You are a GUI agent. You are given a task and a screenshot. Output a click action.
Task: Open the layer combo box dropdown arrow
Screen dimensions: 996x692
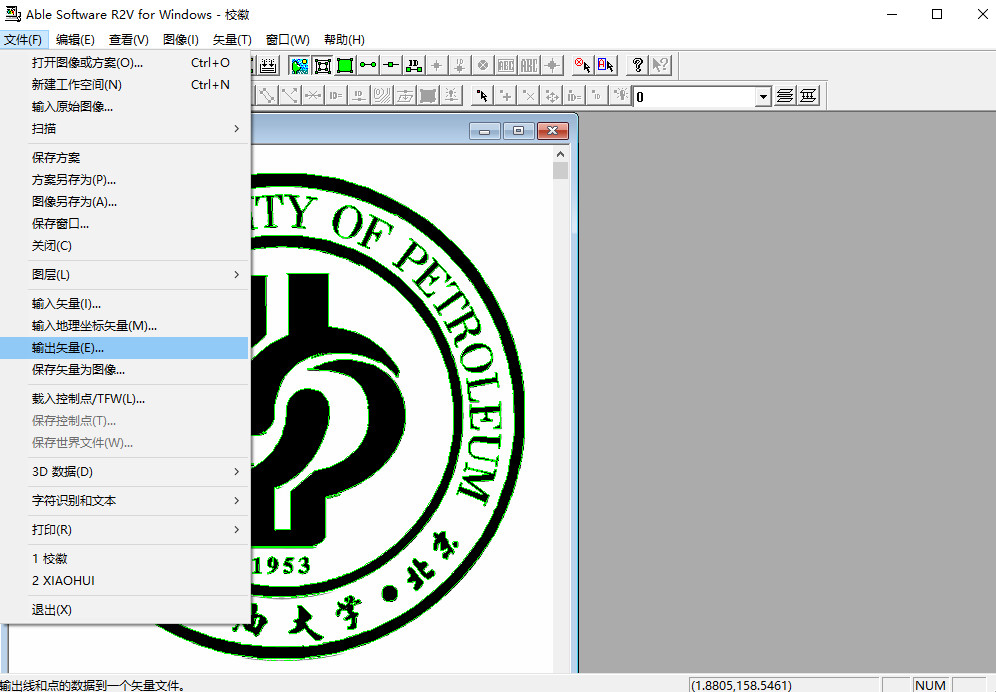point(764,97)
